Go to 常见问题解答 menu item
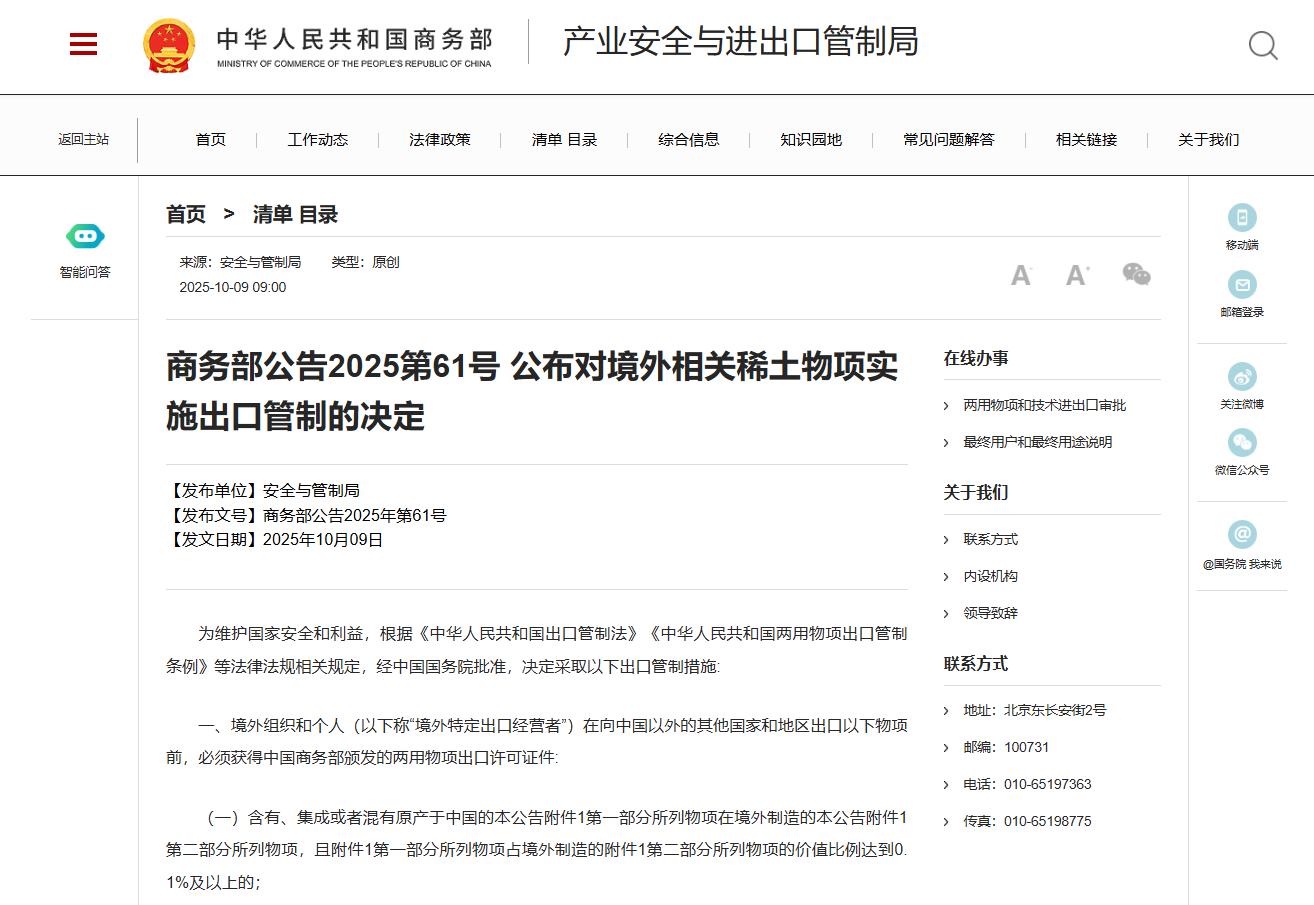This screenshot has width=1314, height=905. click(x=949, y=140)
